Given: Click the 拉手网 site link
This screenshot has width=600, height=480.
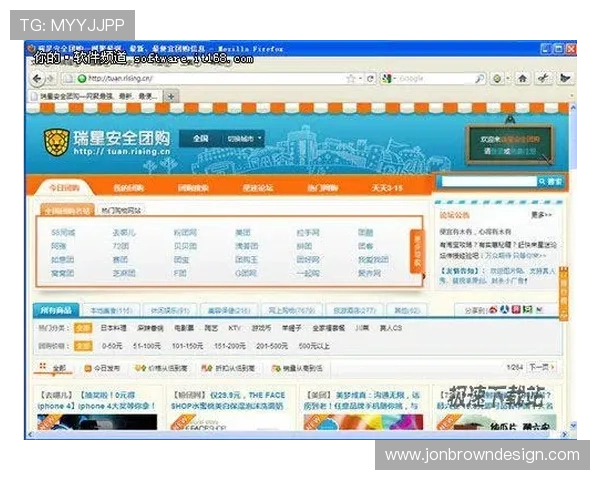Looking at the screenshot, I should pyautogui.click(x=308, y=232).
